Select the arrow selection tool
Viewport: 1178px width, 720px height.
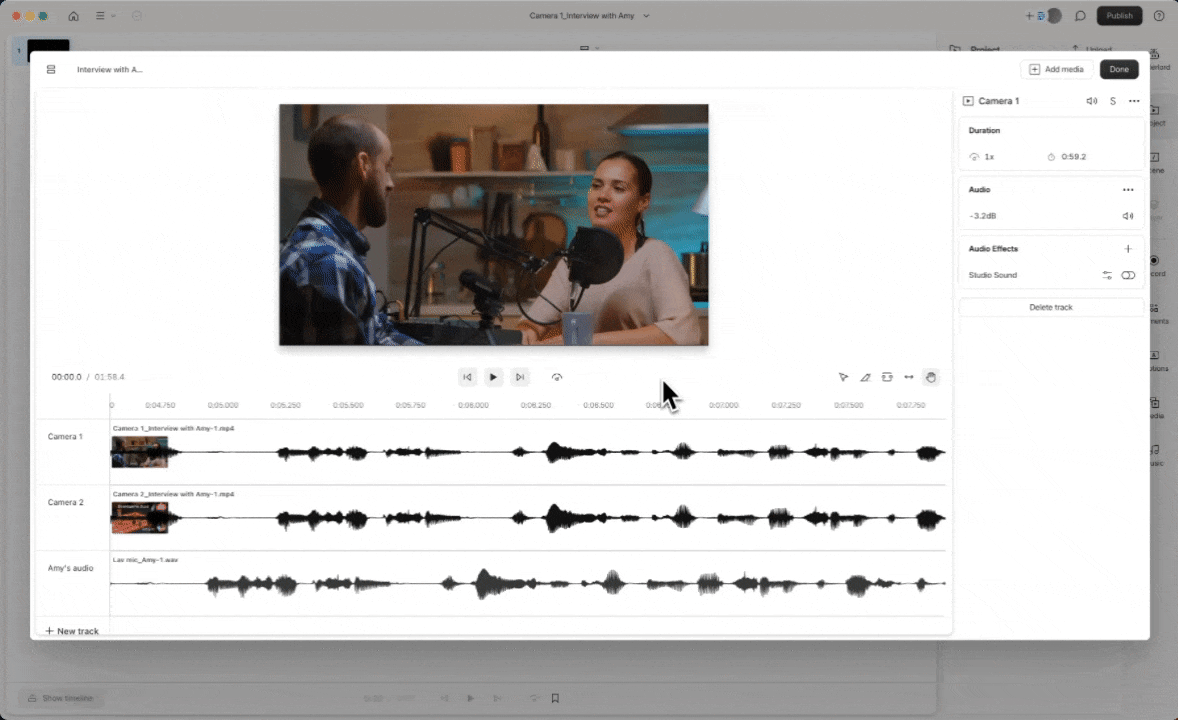843,377
